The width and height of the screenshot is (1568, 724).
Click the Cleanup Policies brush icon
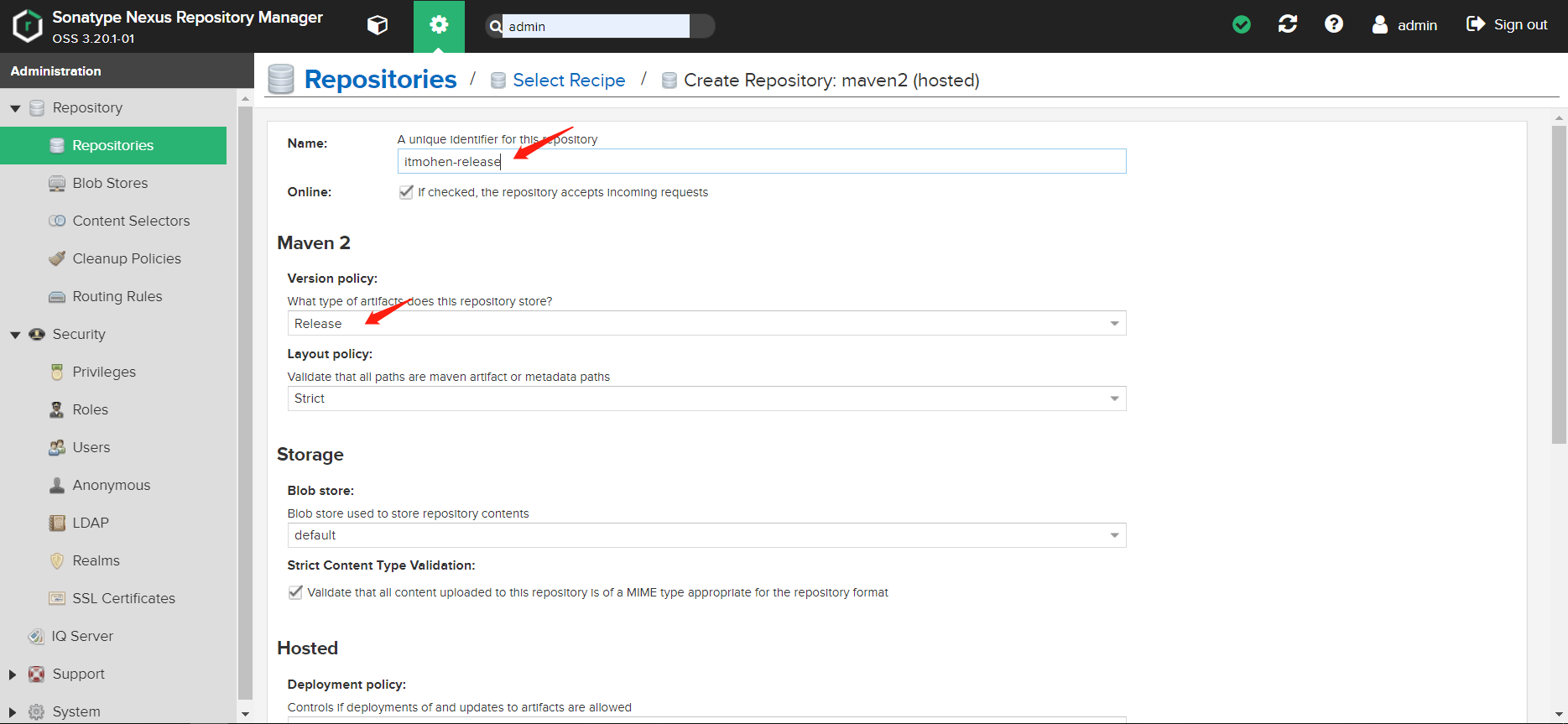(x=57, y=258)
